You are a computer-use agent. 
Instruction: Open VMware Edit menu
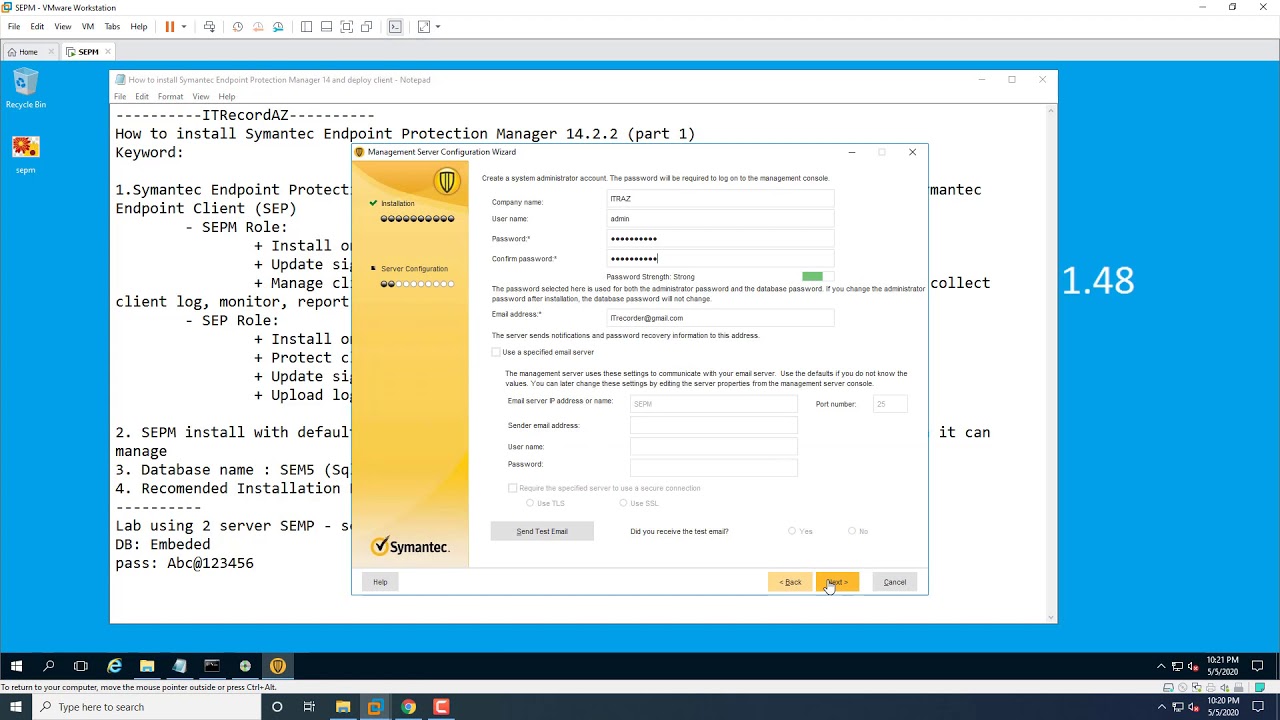coord(37,27)
